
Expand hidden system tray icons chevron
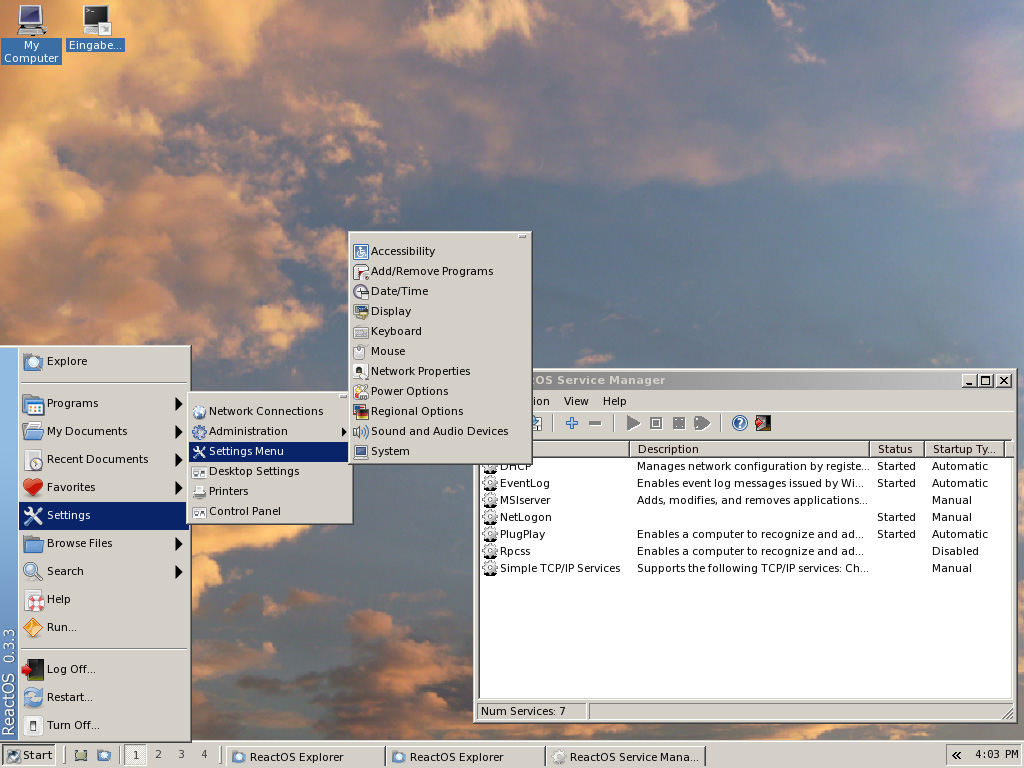click(x=957, y=755)
